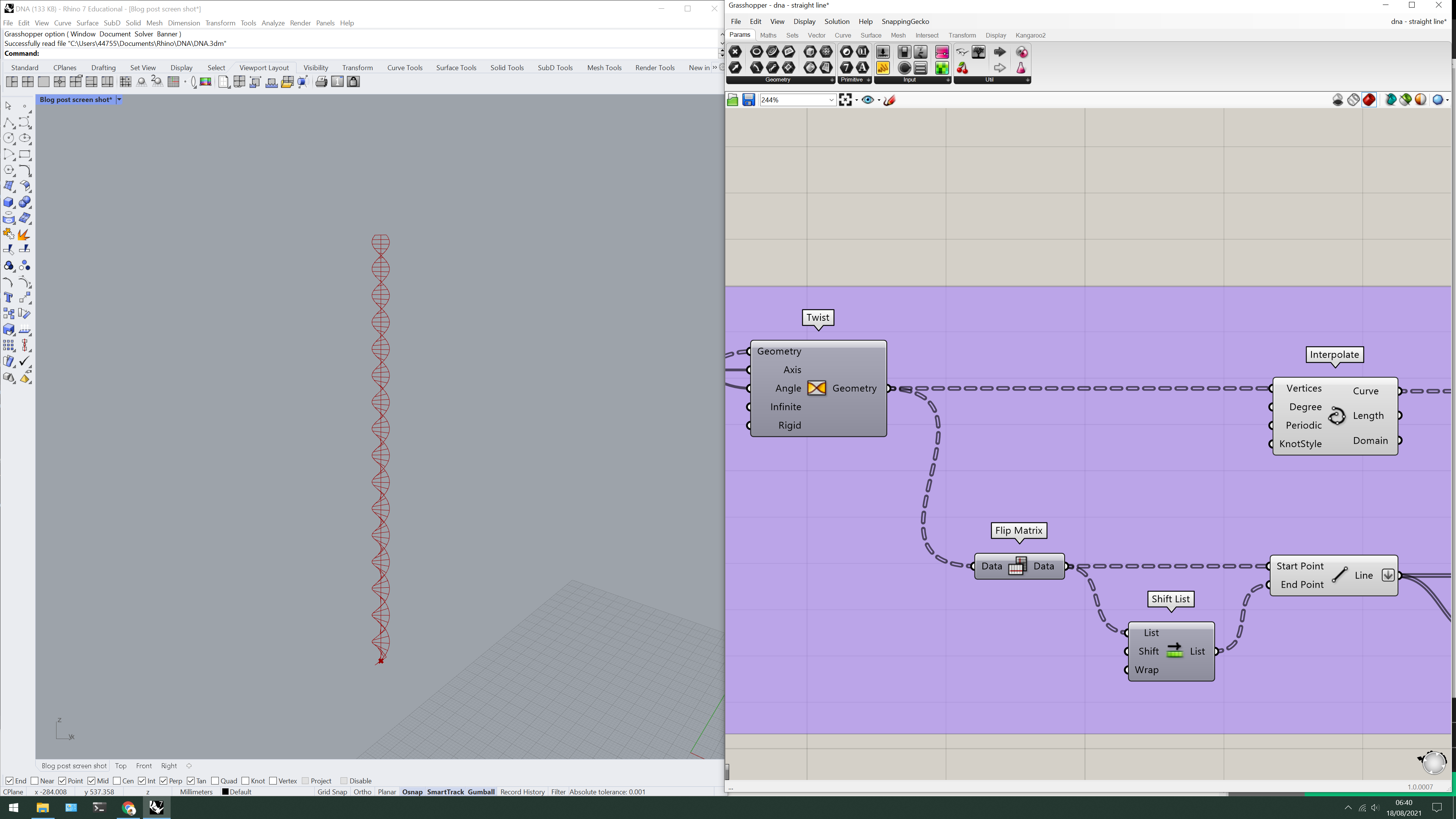Click the Gradient green checker icon
Screen dimensions: 1456x819
point(941,68)
